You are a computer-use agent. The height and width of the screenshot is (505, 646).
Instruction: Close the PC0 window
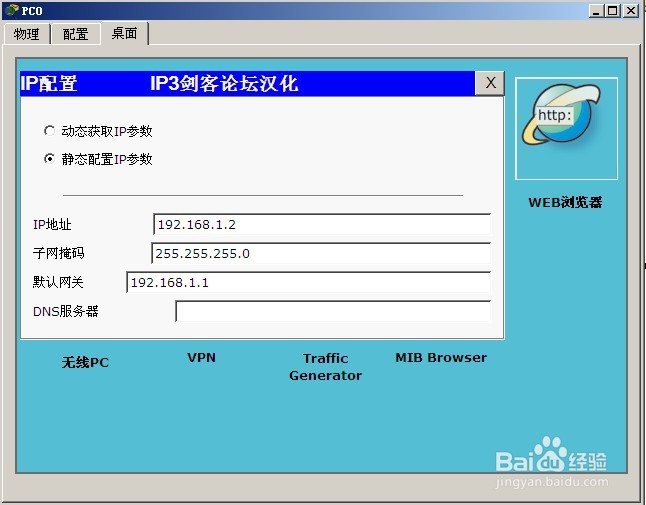pyautogui.click(x=631, y=10)
